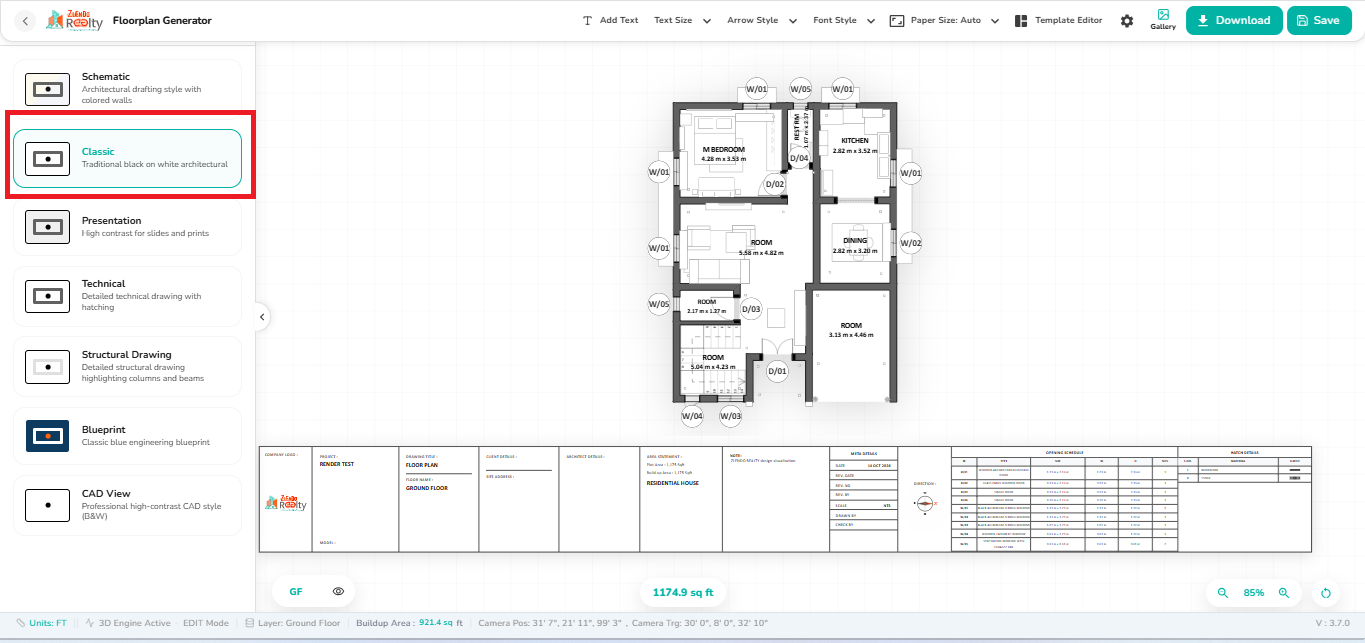Click the 3D Engine Active status
This screenshot has height=643, width=1365.
[x=126, y=623]
